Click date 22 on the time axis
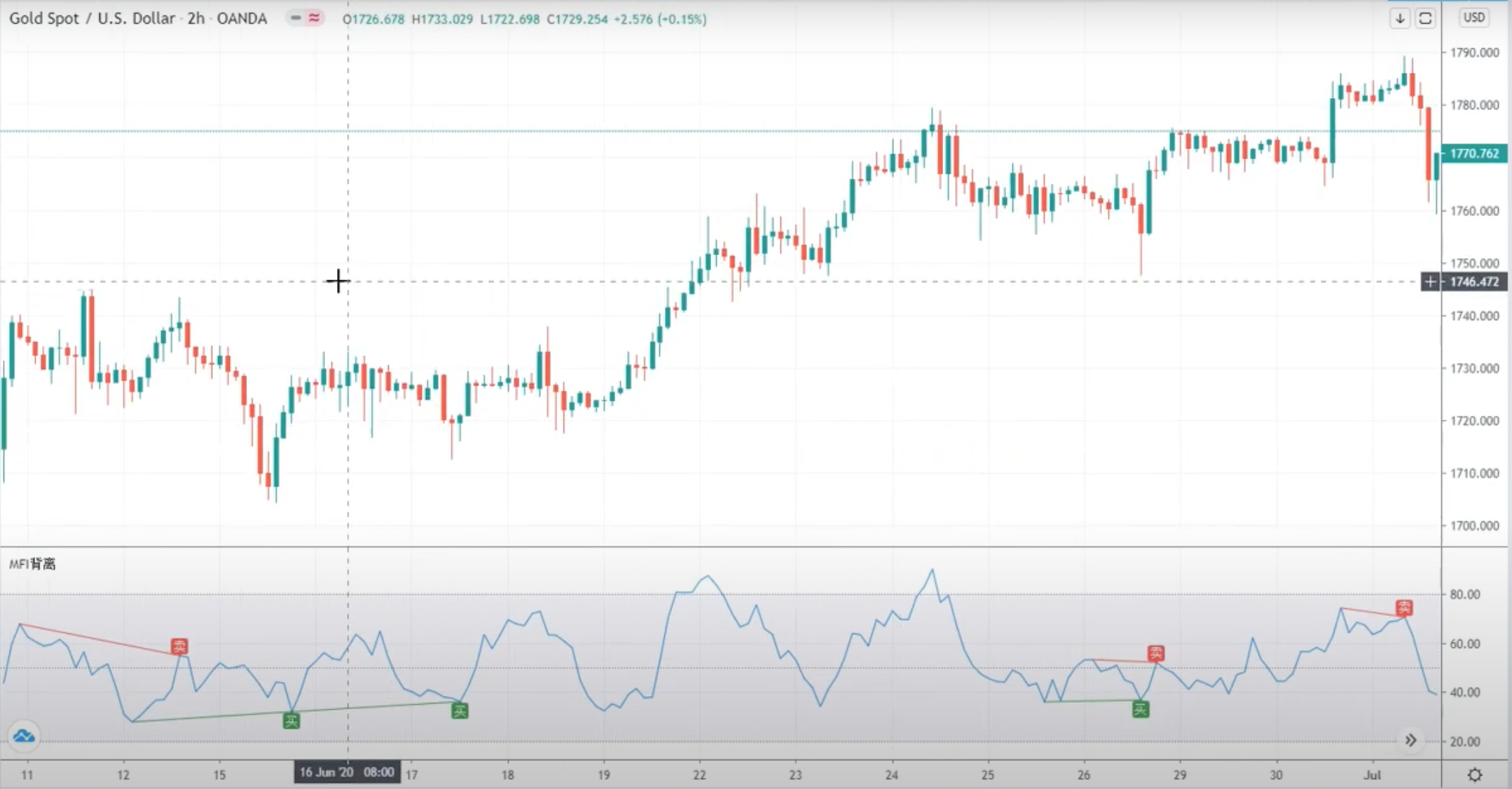 pyautogui.click(x=699, y=775)
